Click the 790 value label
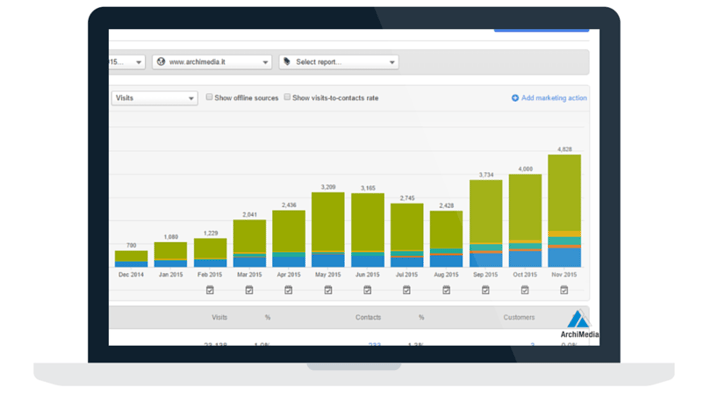711x395 pixels. [x=131, y=245]
